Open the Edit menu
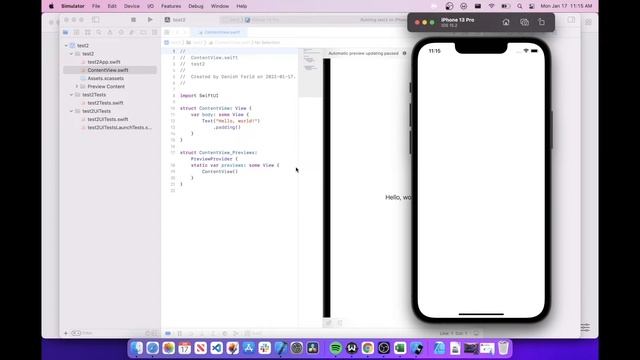The height and width of the screenshot is (360, 640). point(112,6)
